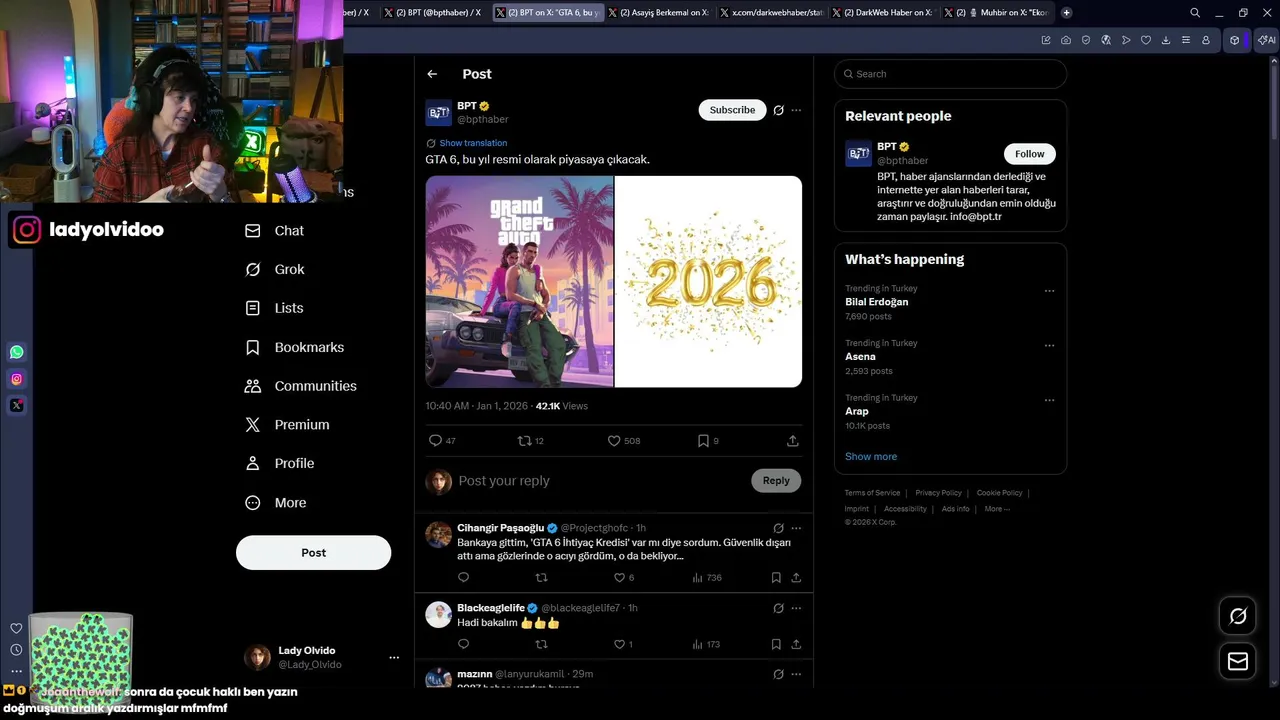Open options for Bilal Erdoğan trend

[1049, 291]
